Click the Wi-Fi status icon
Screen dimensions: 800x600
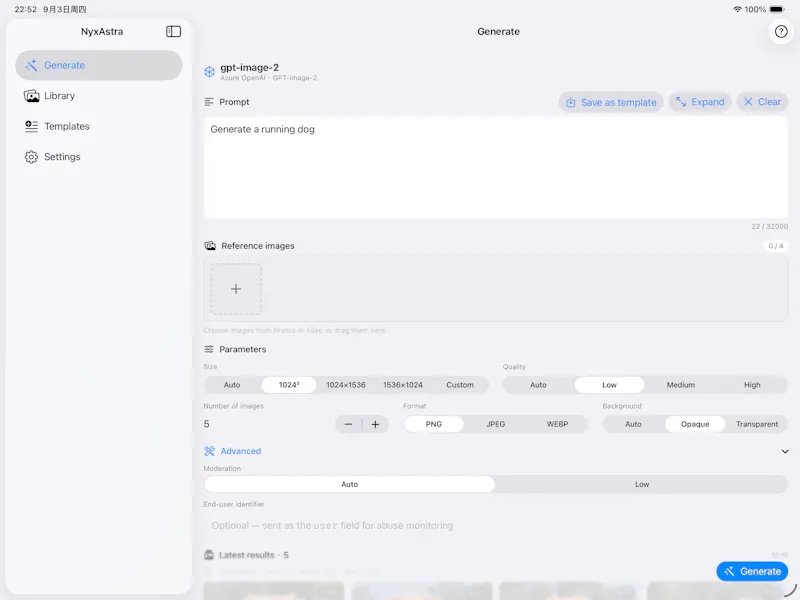[737, 9]
